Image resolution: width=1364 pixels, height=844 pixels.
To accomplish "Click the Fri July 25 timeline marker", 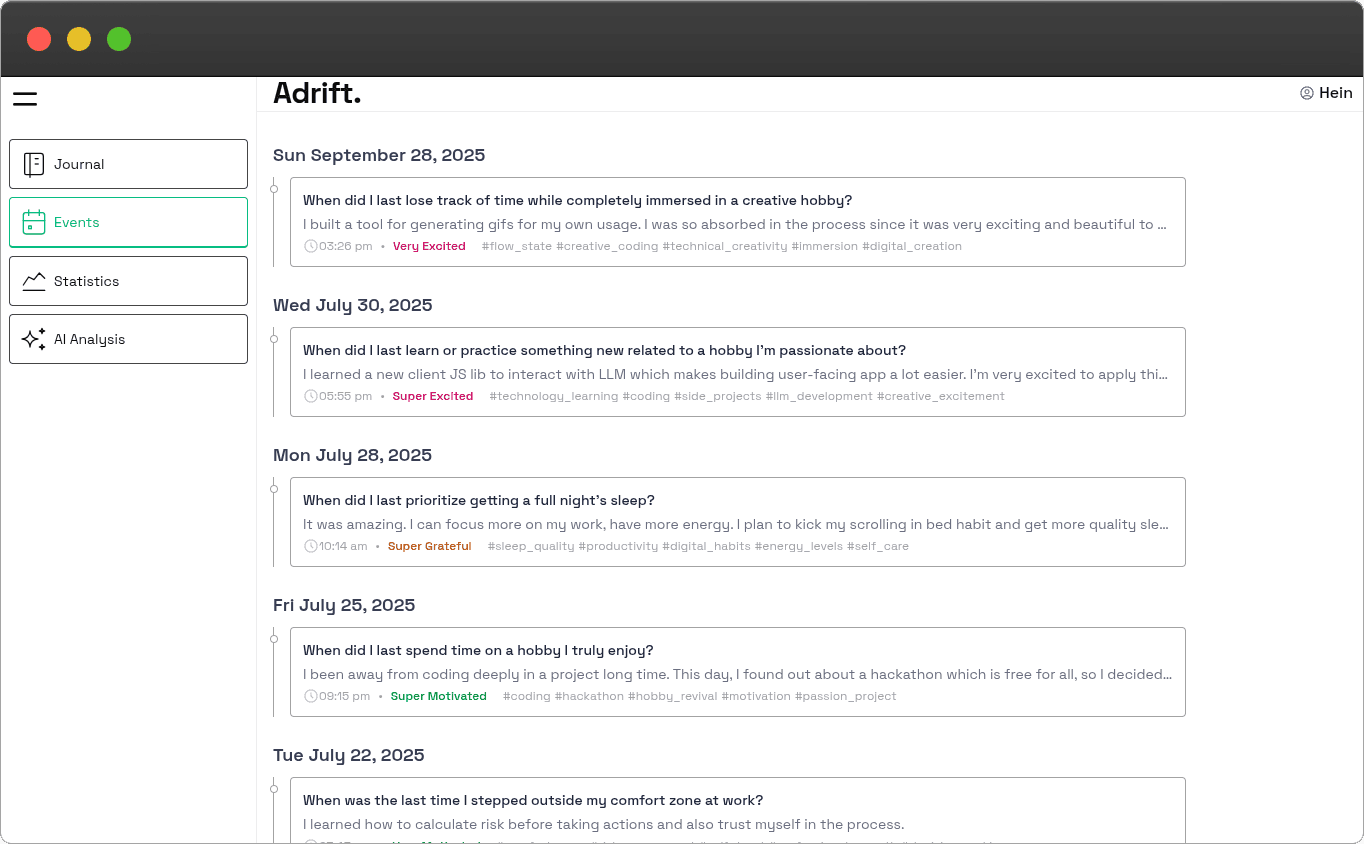I will coord(274,638).
